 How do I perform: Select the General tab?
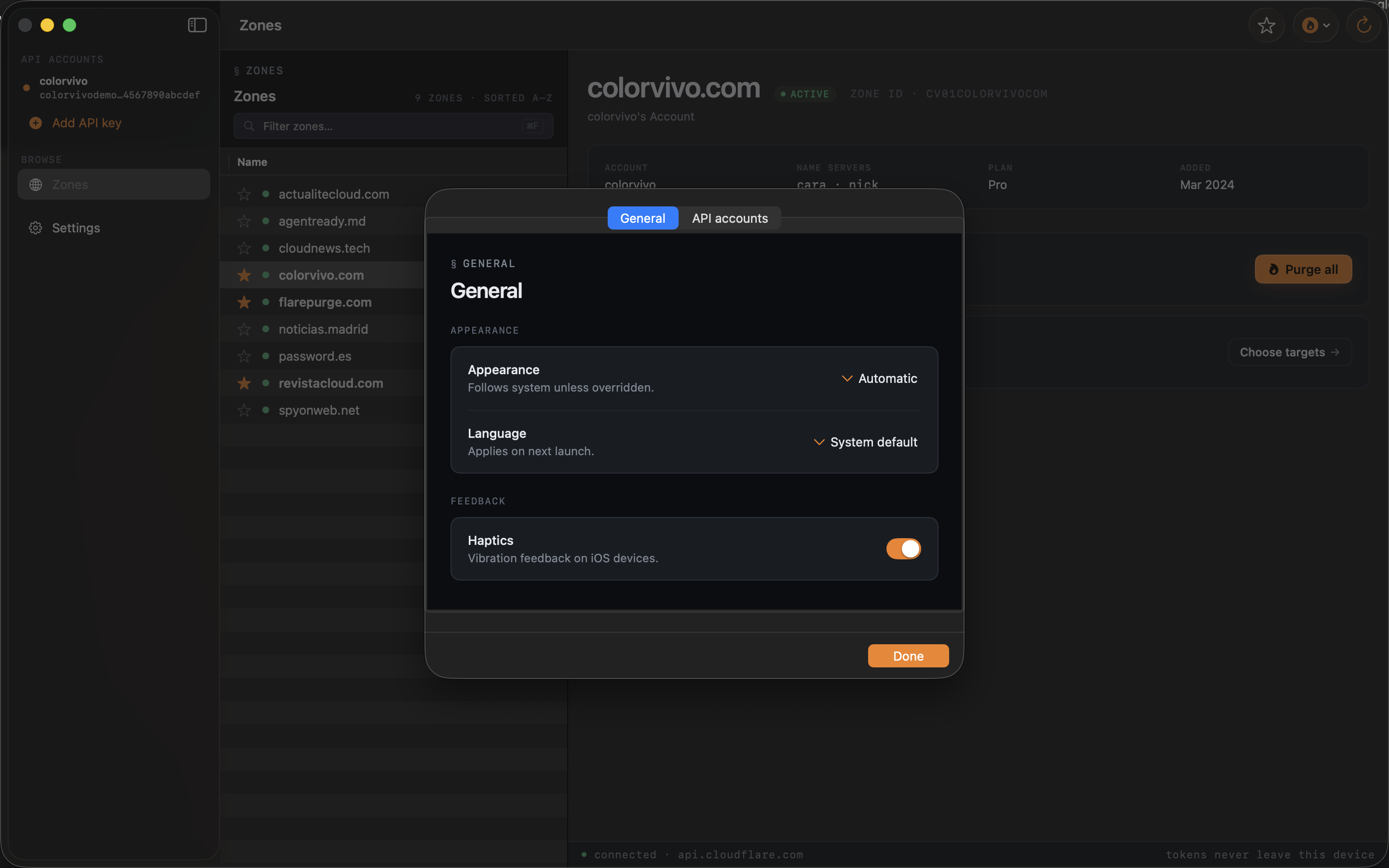(642, 217)
